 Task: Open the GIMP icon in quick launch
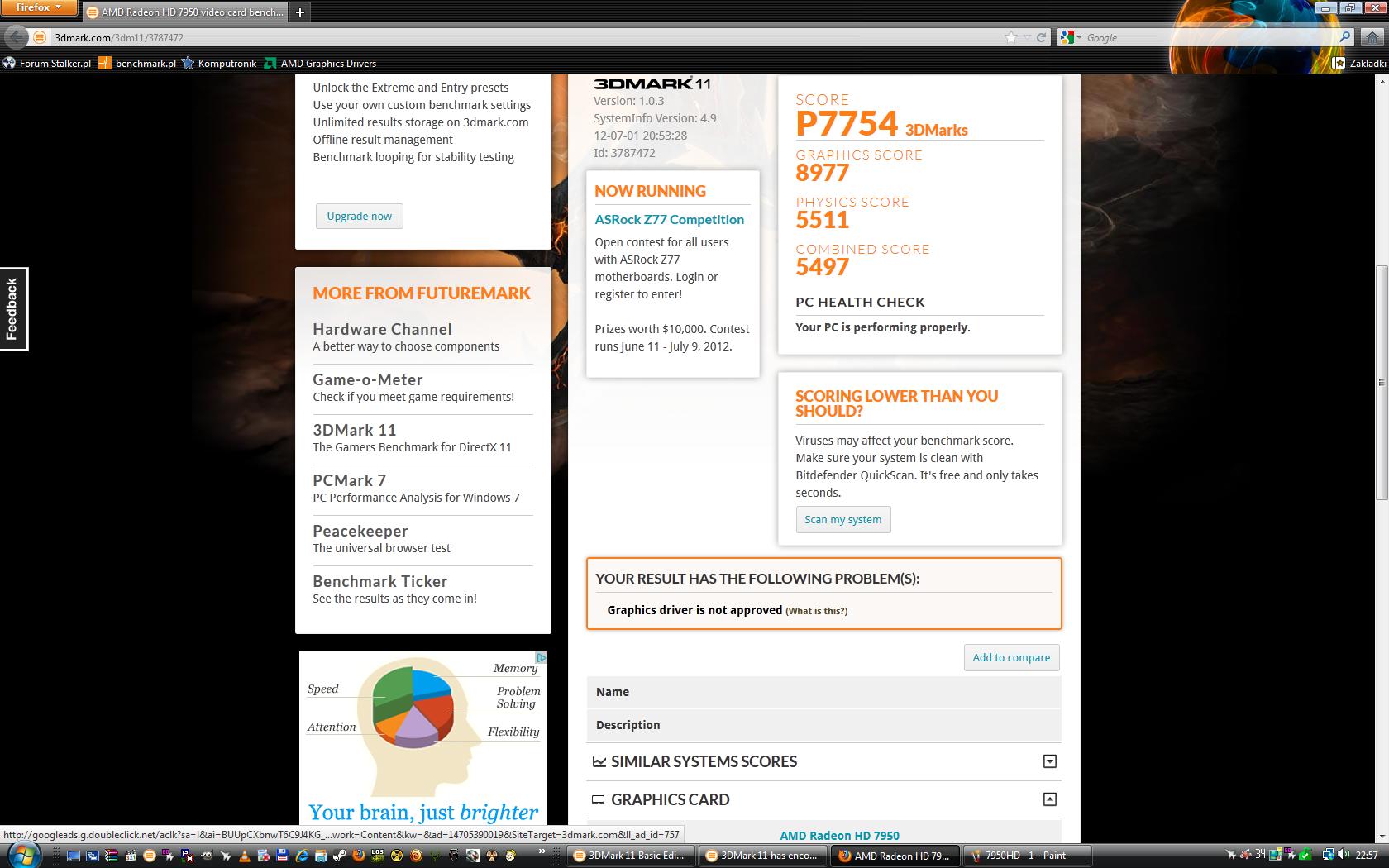click(207, 856)
